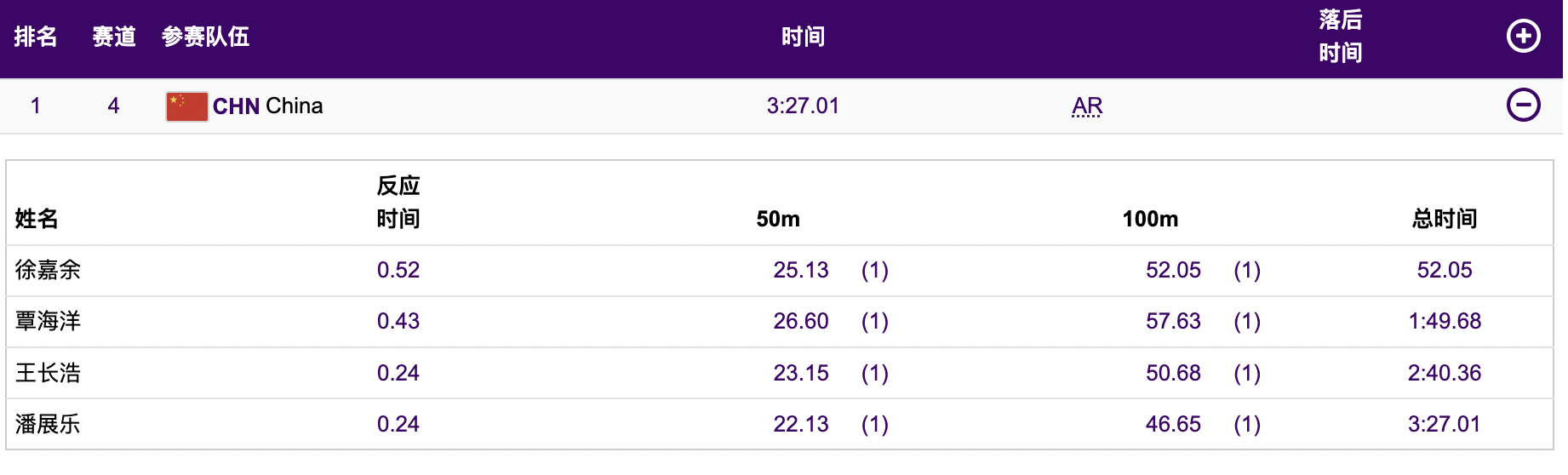Click the 落后时间 column header
This screenshot has width=1568, height=475.
click(1340, 37)
